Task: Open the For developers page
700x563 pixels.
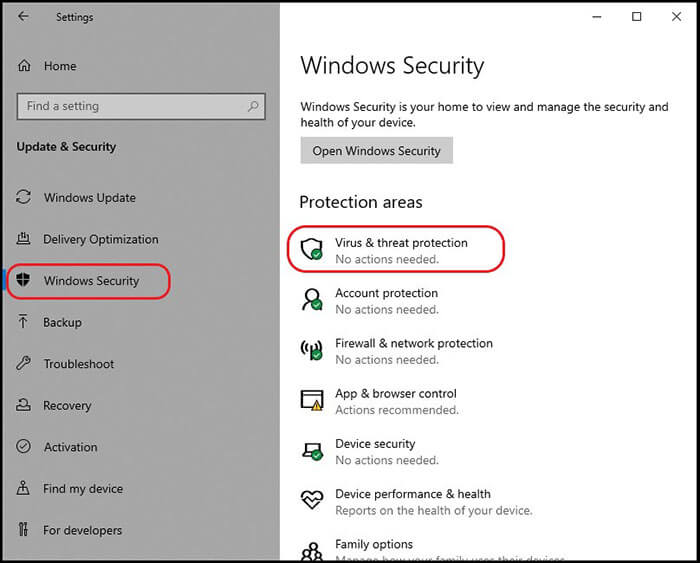Action: (x=82, y=531)
